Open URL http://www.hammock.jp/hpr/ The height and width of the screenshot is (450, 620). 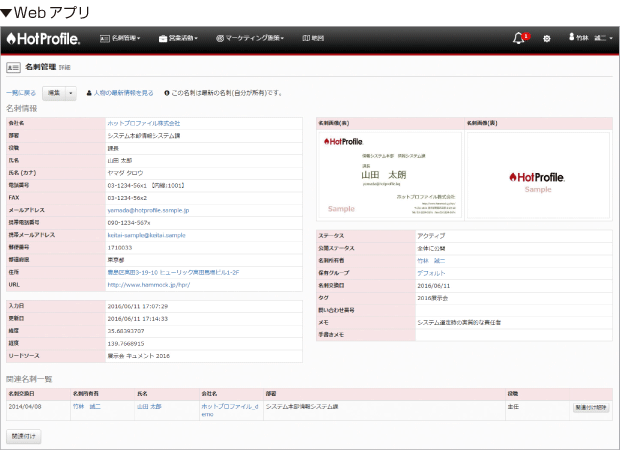click(149, 285)
